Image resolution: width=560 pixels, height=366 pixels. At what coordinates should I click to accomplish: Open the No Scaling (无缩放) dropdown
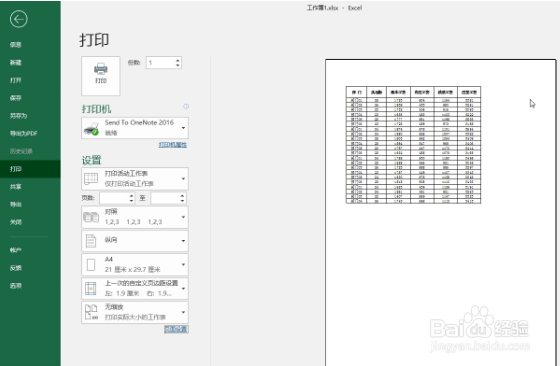point(135,312)
